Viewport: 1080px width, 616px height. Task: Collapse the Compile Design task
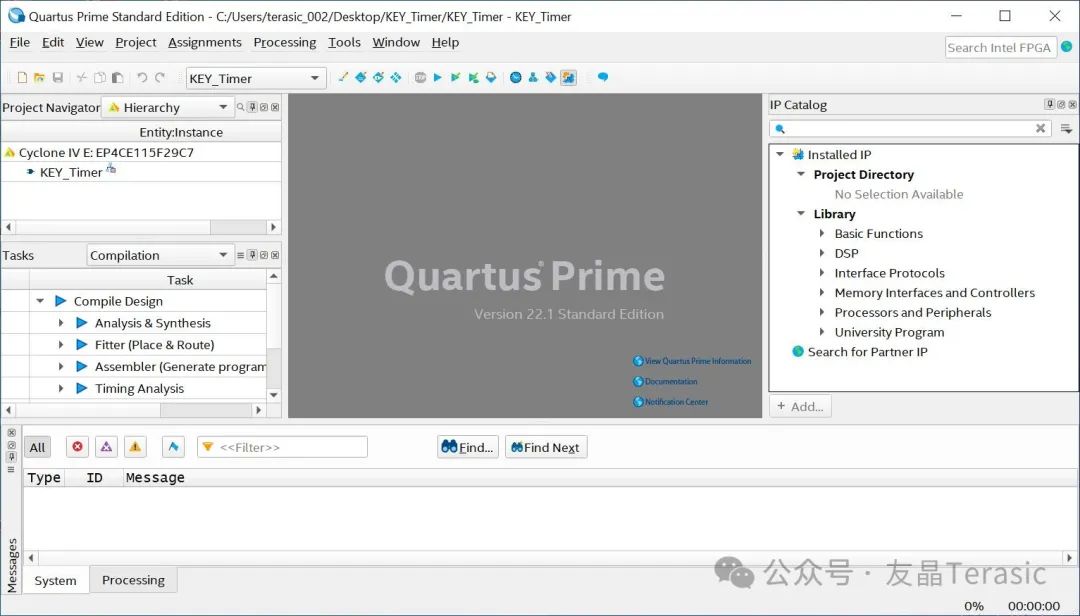(x=40, y=301)
